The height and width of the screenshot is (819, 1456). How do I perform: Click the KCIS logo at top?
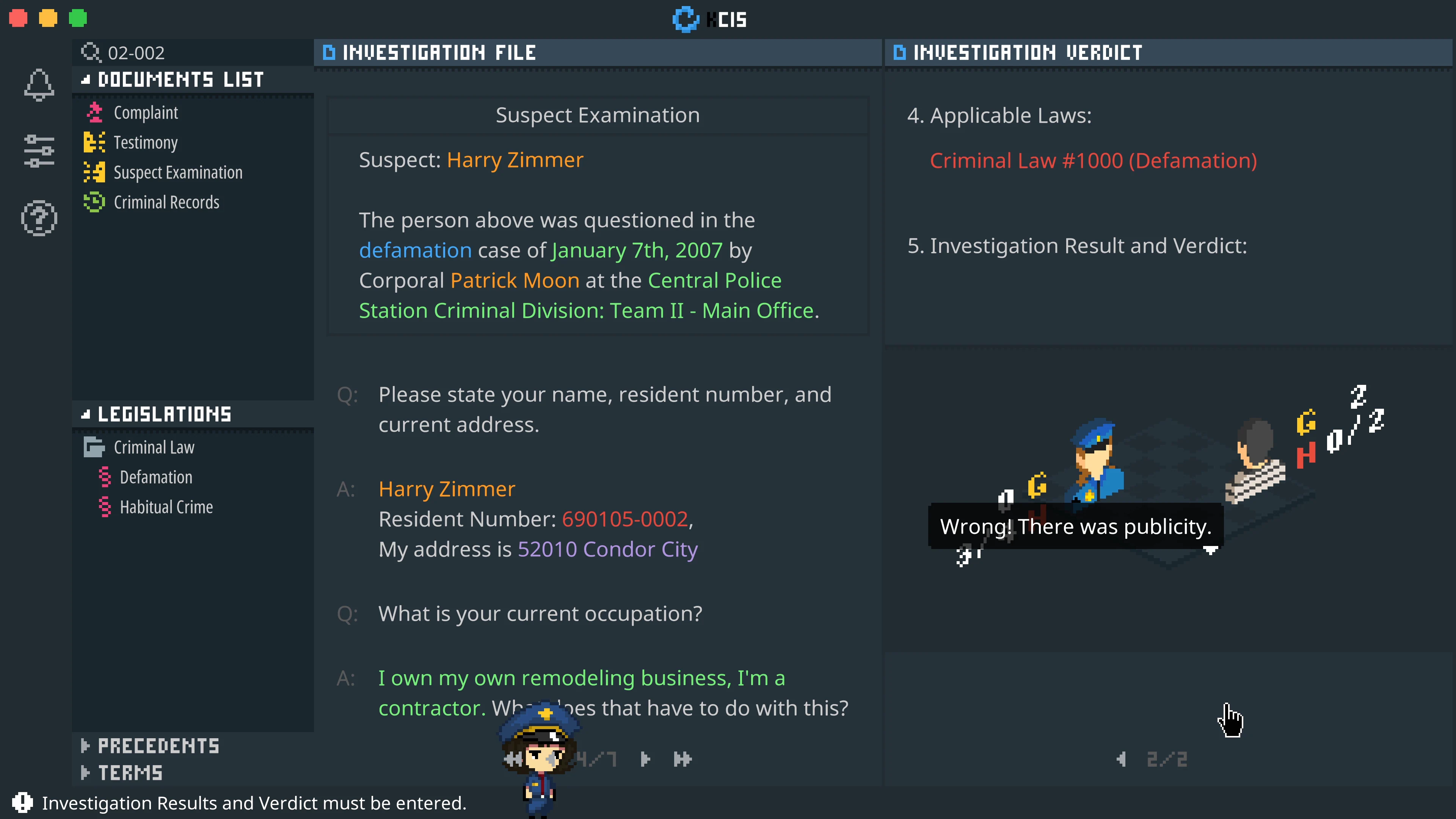point(710,19)
